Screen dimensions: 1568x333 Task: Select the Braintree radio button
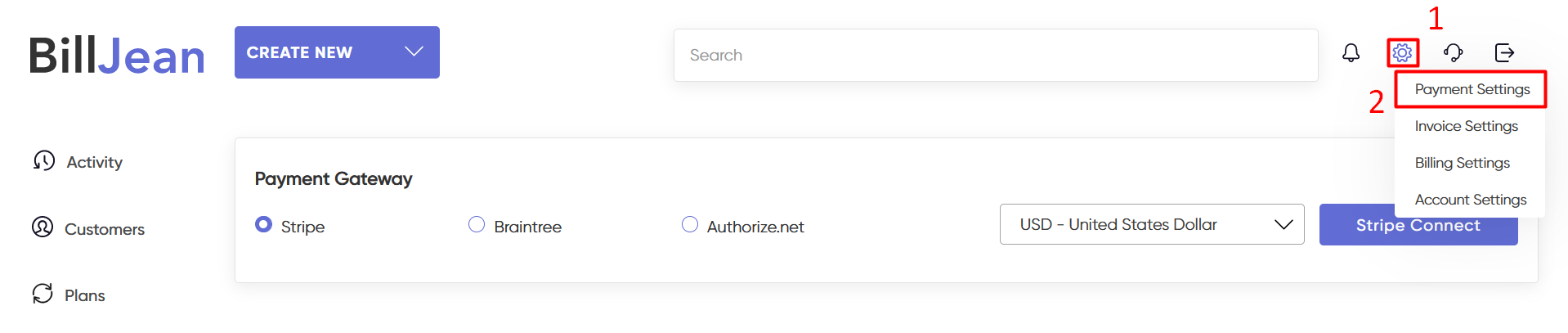pyautogui.click(x=477, y=224)
